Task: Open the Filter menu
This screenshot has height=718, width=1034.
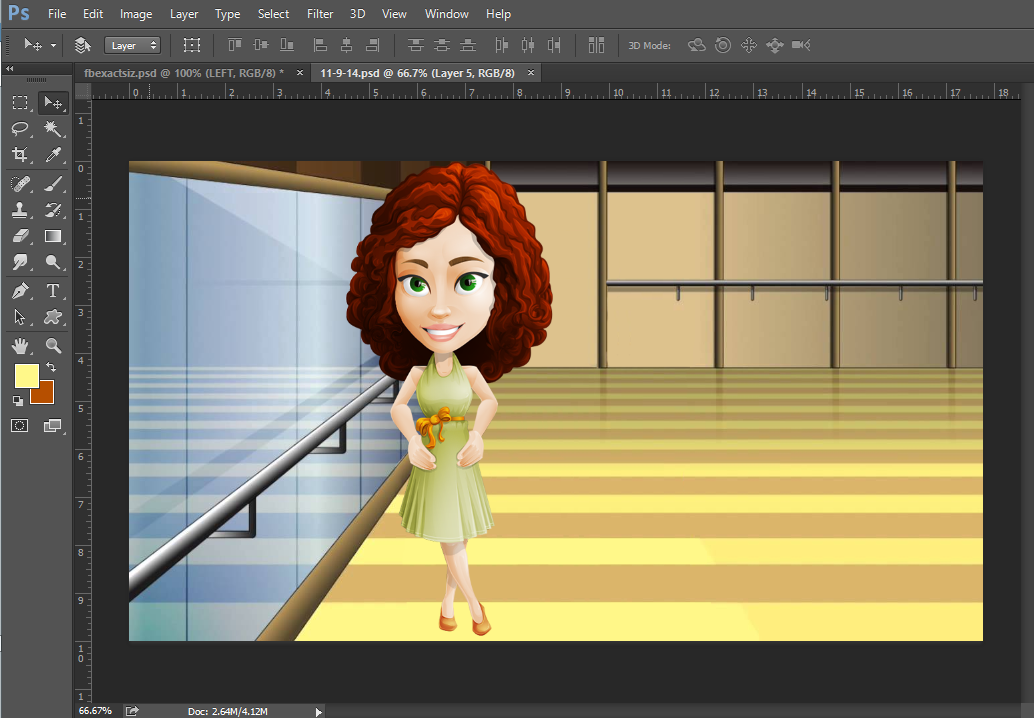Action: (x=320, y=14)
